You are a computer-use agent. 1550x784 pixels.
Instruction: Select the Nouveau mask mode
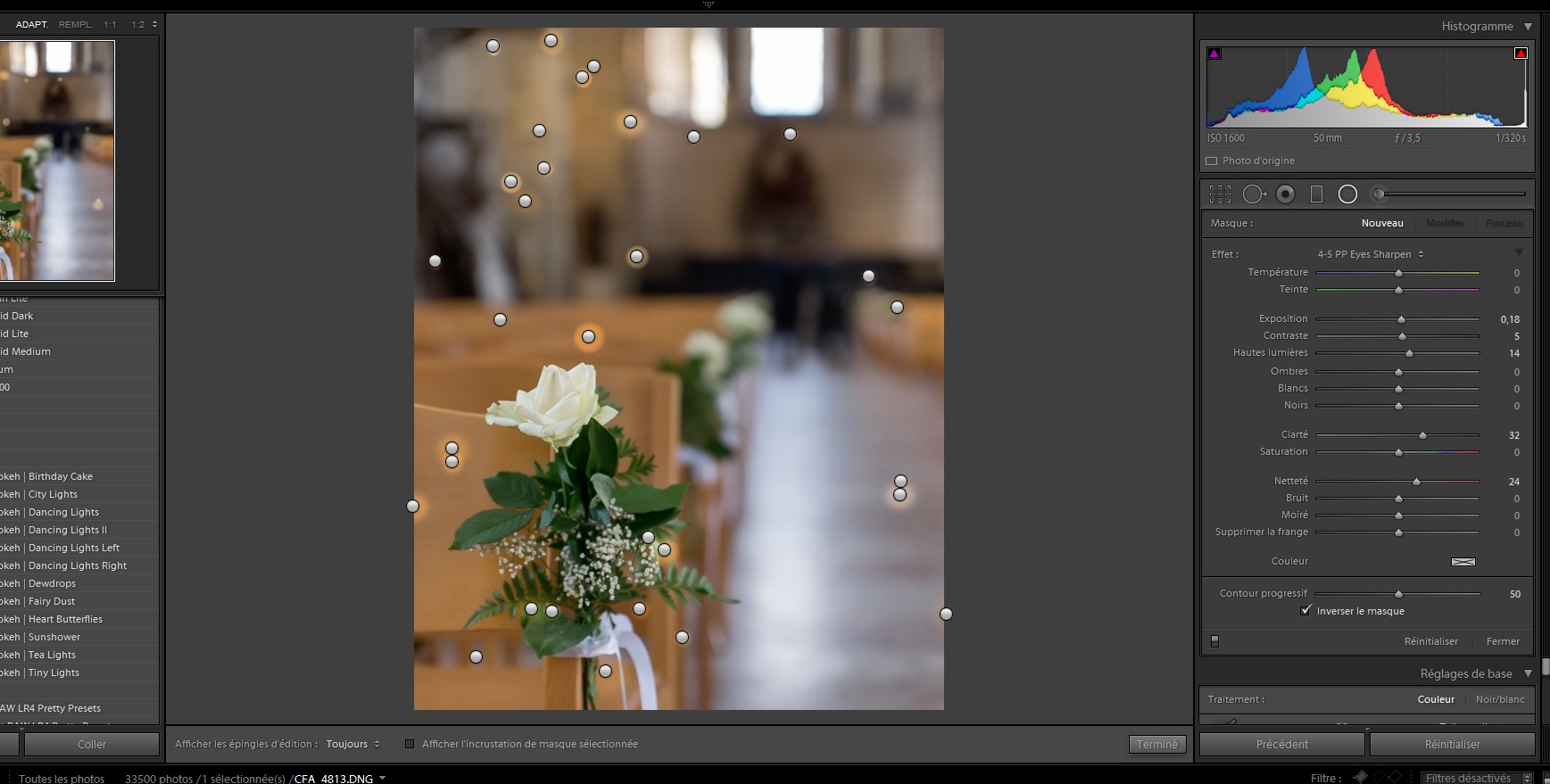point(1381,223)
